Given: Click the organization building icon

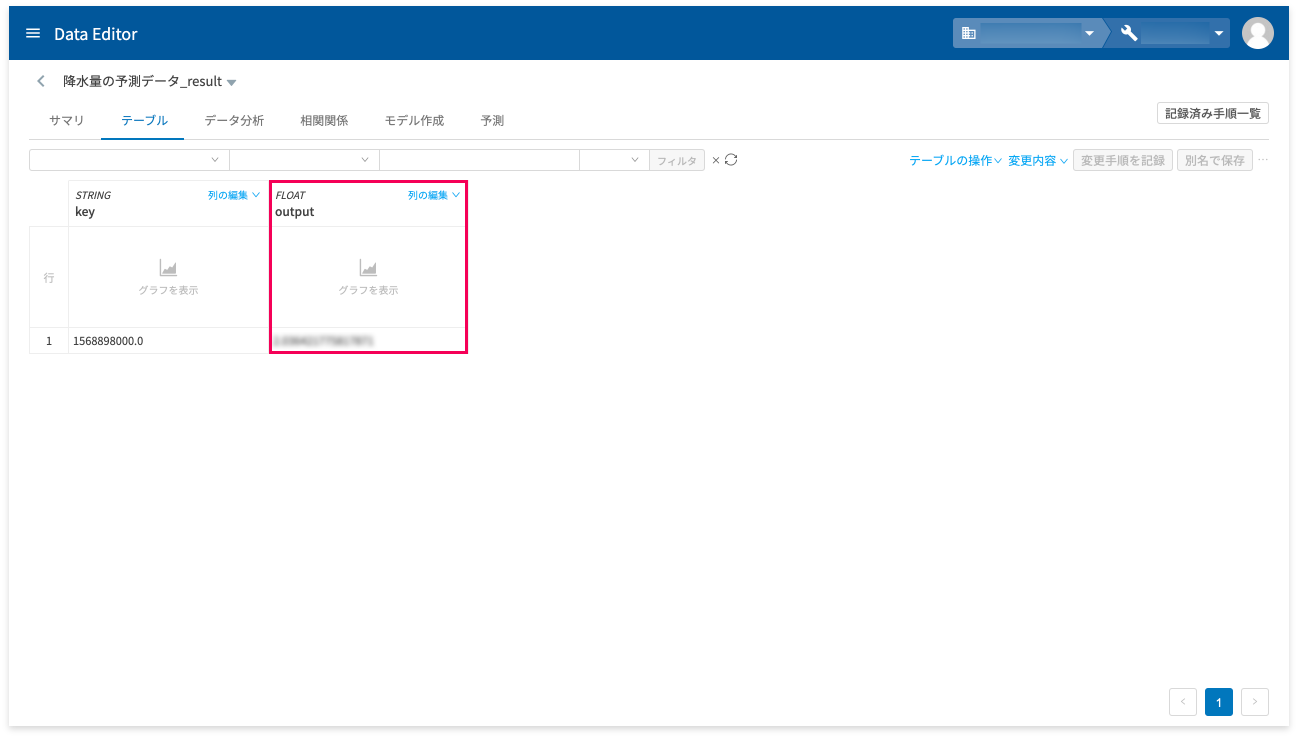Looking at the screenshot, I should (x=968, y=33).
